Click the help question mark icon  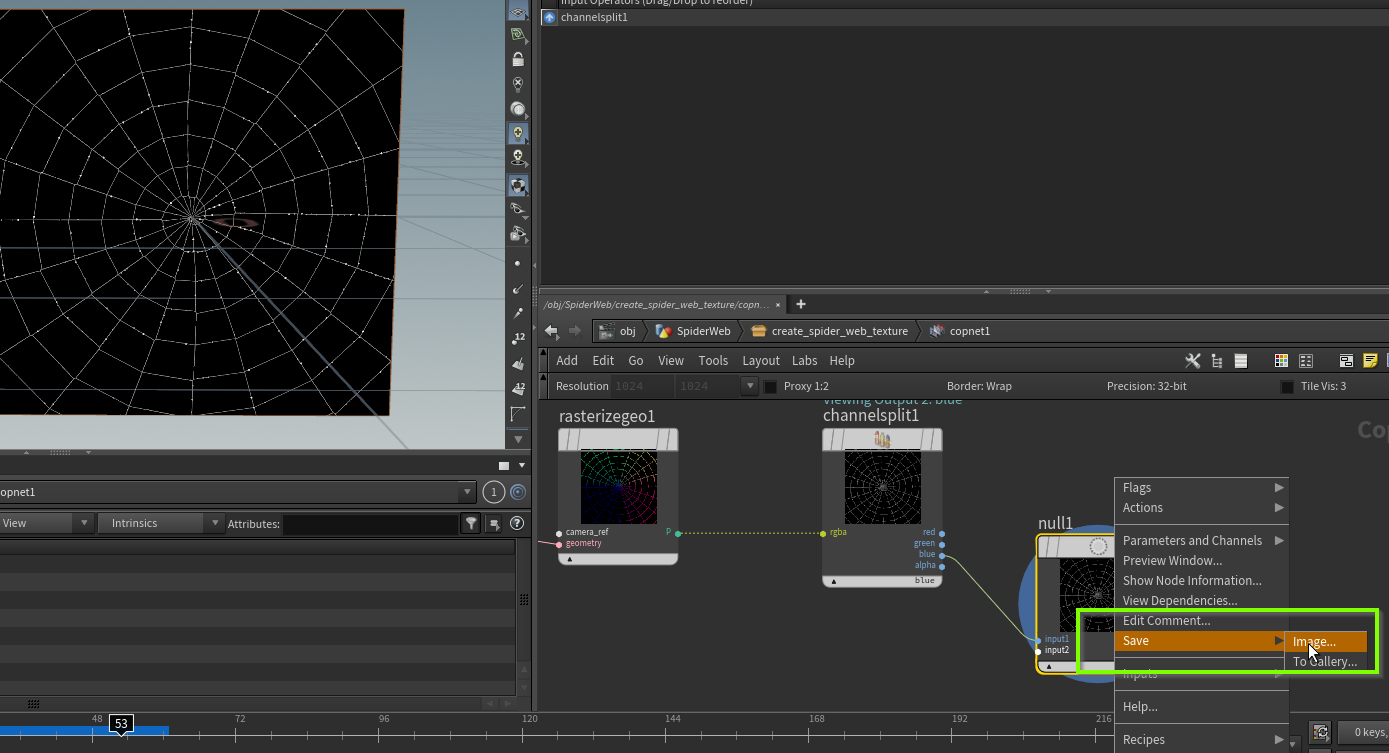click(x=517, y=523)
